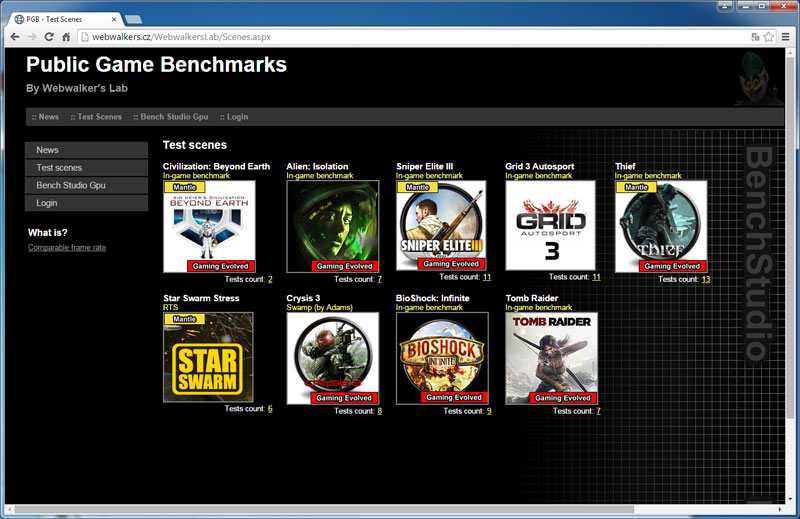Click the translate icon in address bar
This screenshot has height=519, width=800.
point(755,37)
